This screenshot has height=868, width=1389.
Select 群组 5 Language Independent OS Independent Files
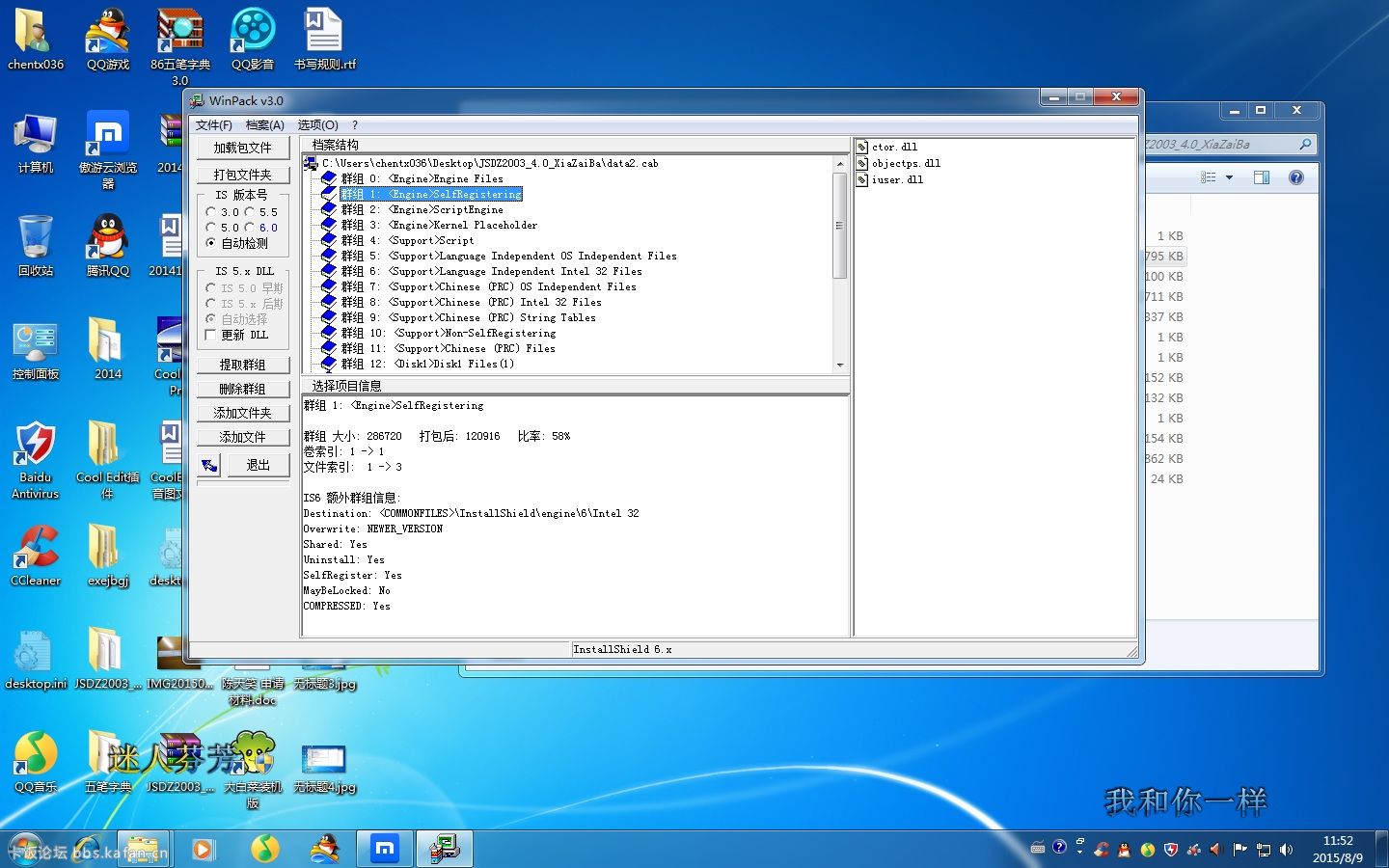coord(508,256)
